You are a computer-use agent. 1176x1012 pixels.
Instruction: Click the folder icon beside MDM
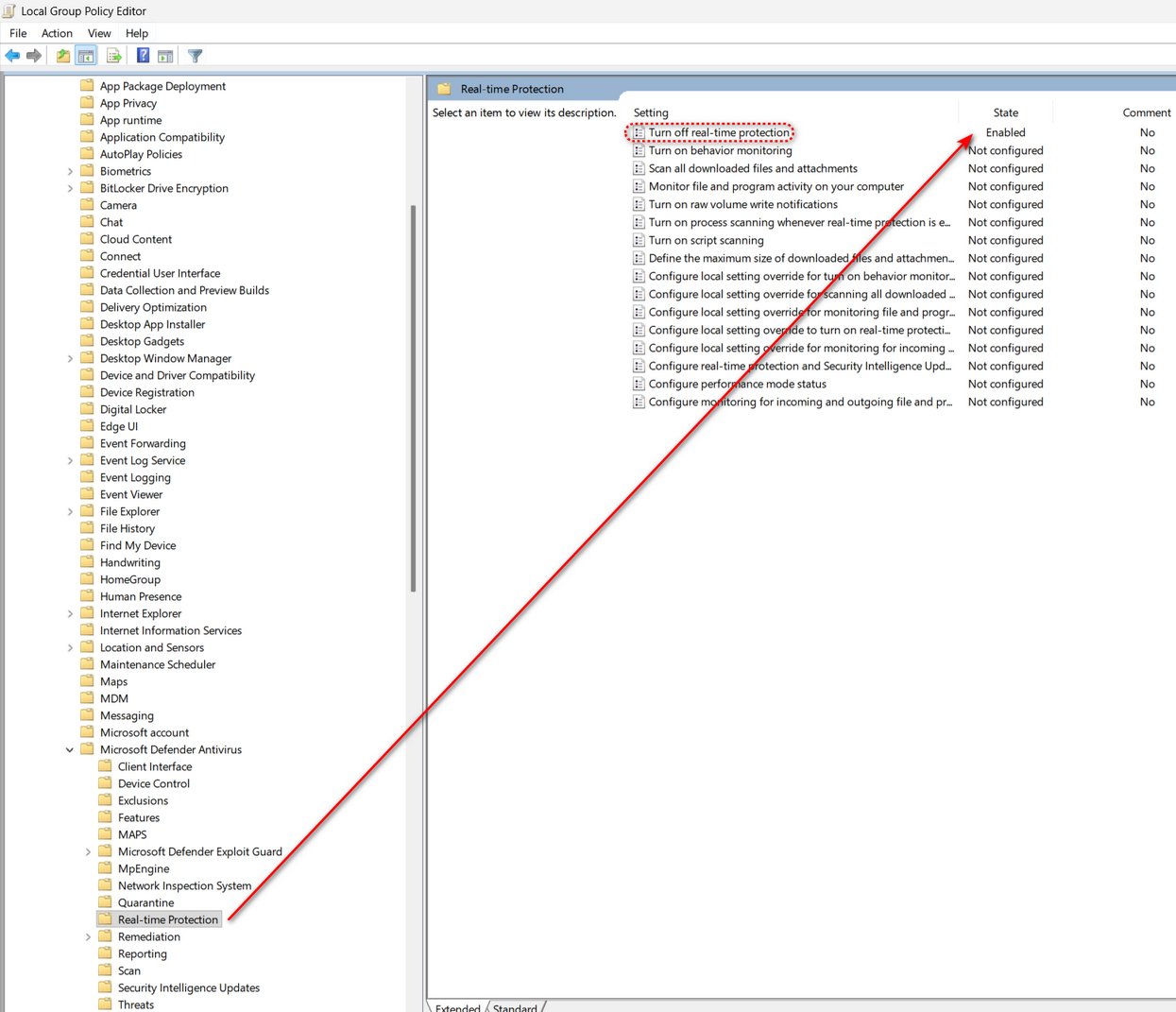pyautogui.click(x=88, y=698)
